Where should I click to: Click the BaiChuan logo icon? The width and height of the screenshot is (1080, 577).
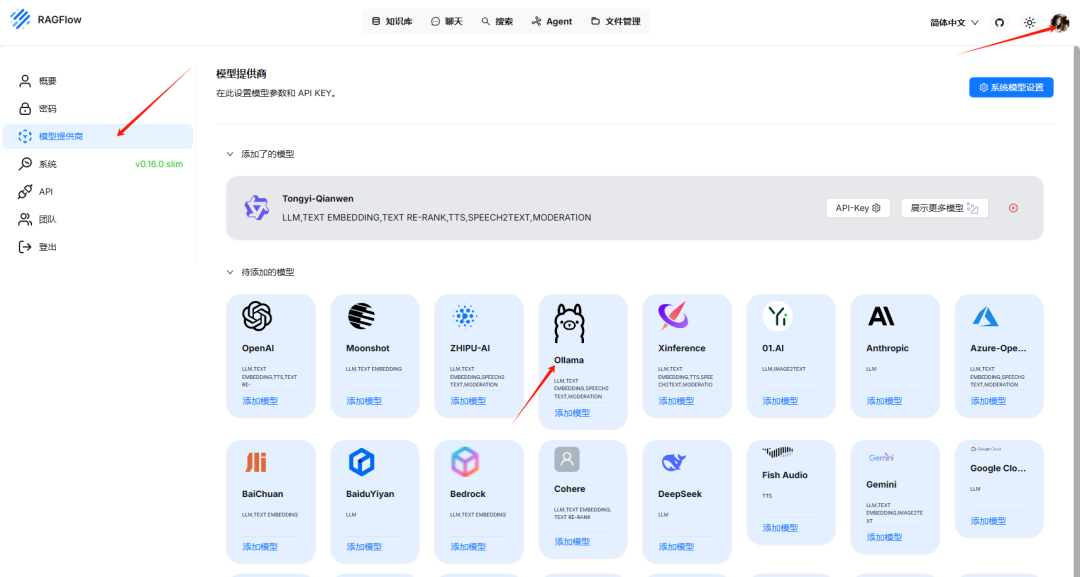point(256,462)
